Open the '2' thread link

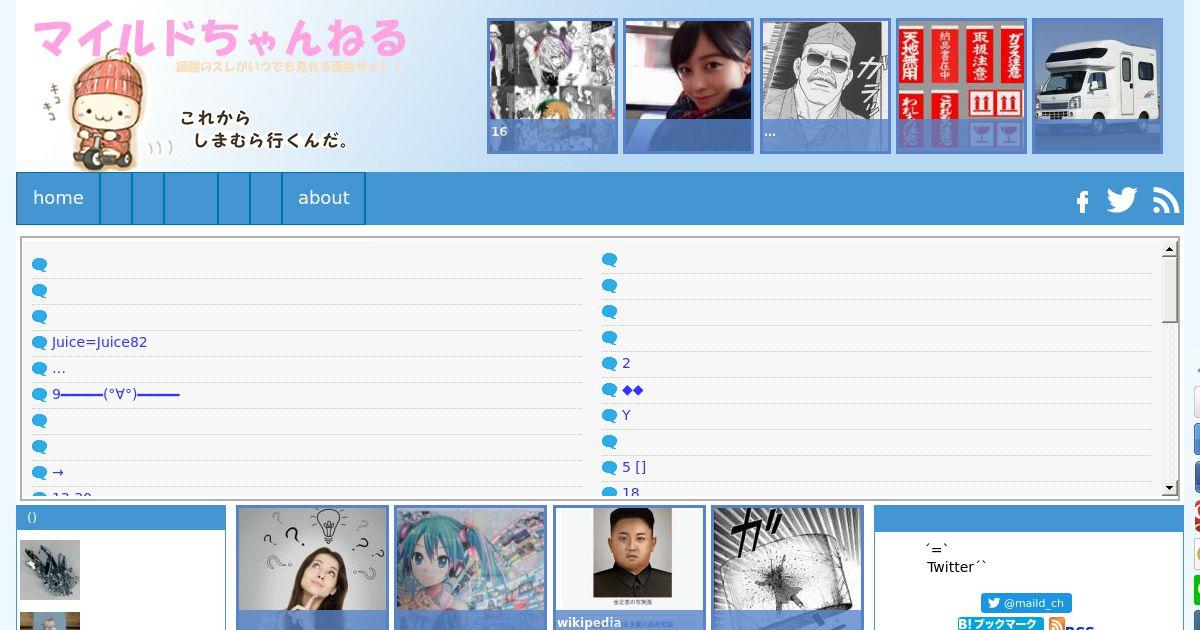tap(626, 363)
